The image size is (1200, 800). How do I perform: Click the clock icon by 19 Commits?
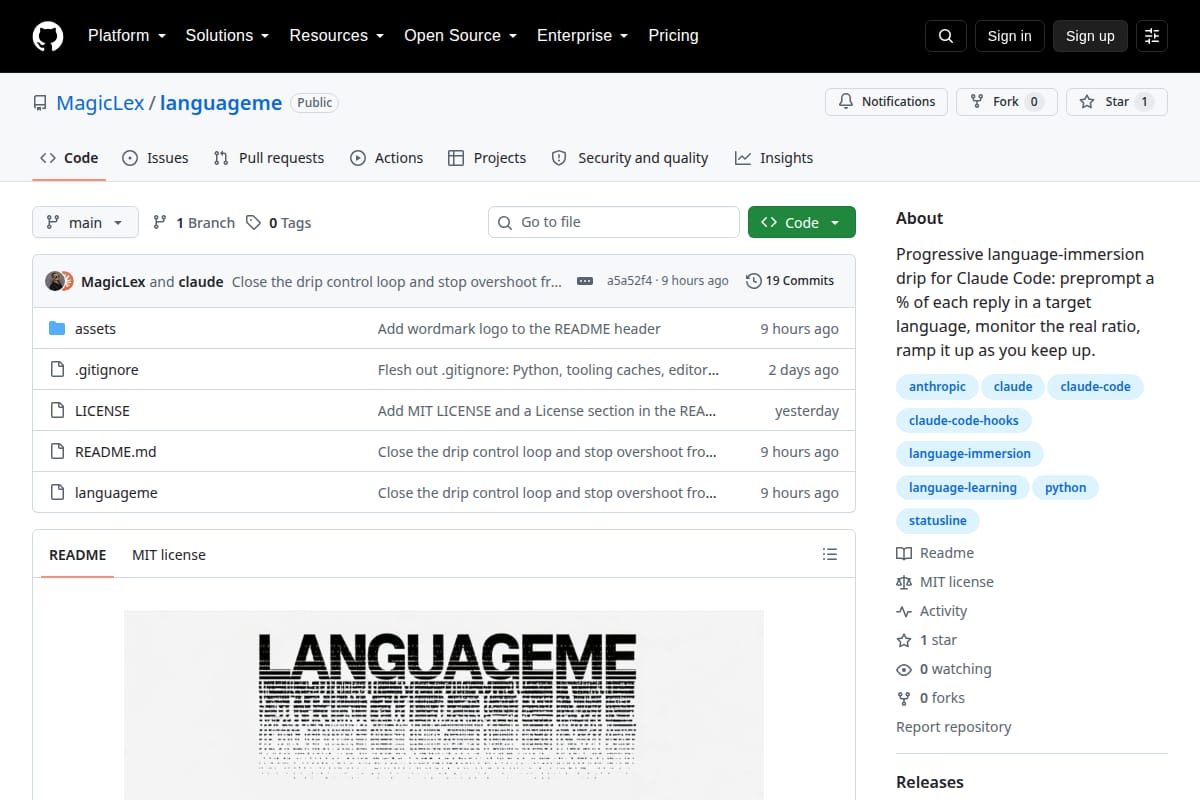click(753, 281)
